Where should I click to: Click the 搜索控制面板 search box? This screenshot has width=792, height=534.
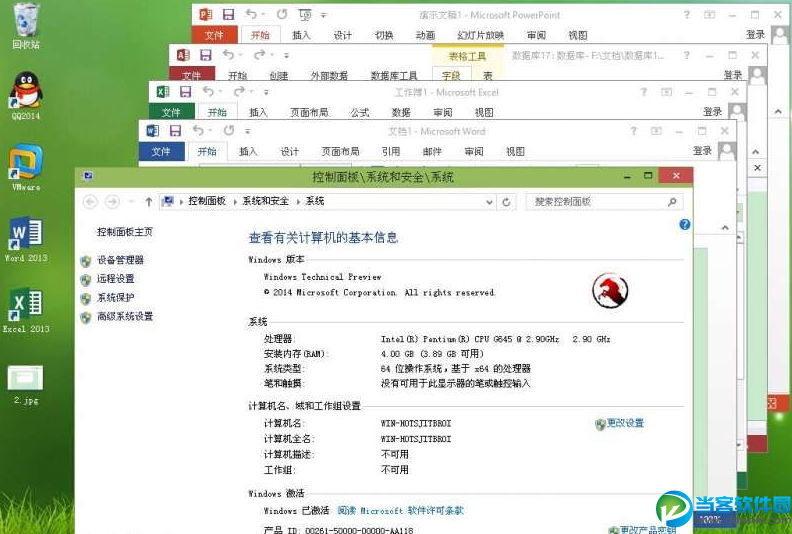pos(605,202)
